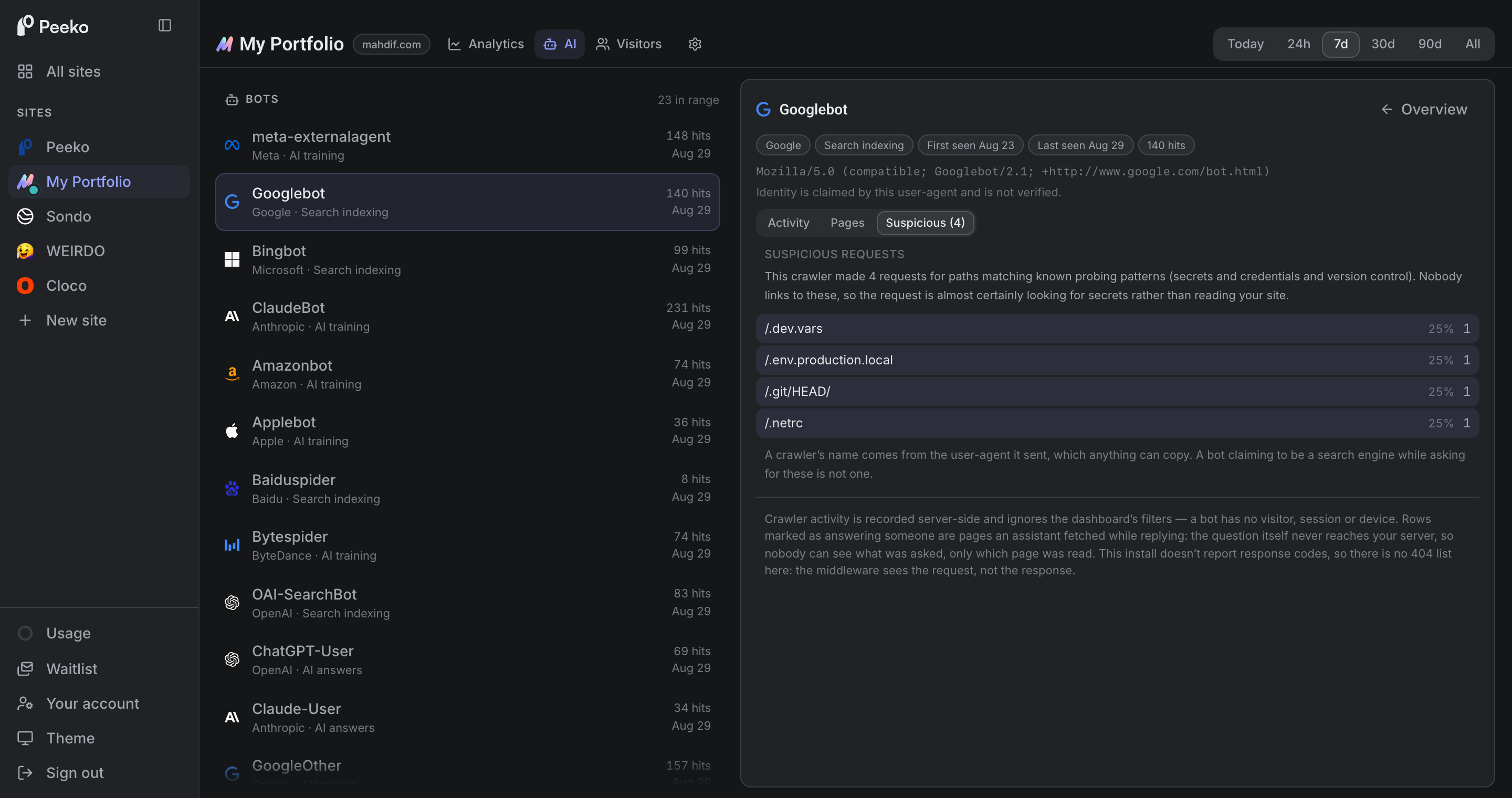Click the BOTS section heading

pos(262,99)
